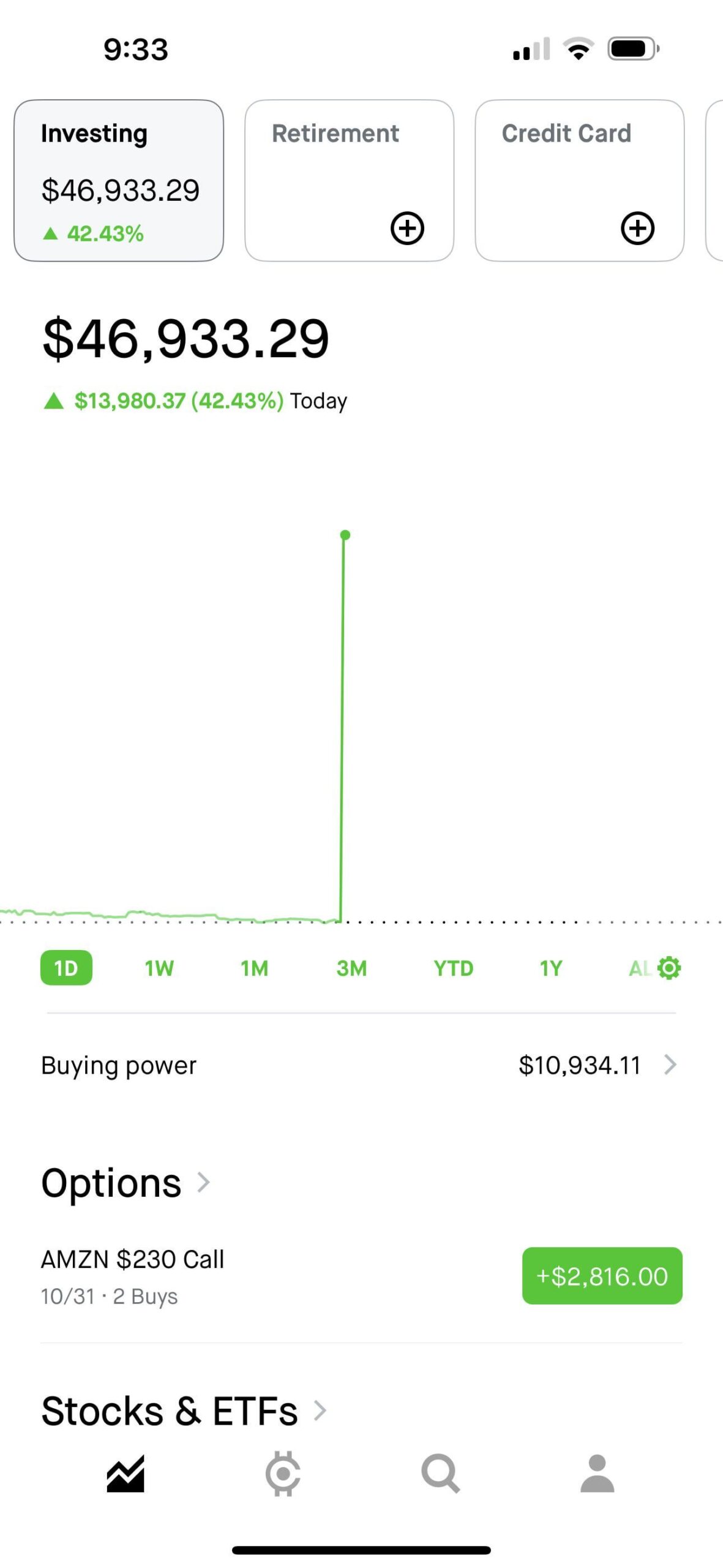This screenshot has width=723, height=1568.
Task: Tap the +$2,816.00 green button
Action: tap(602, 1276)
